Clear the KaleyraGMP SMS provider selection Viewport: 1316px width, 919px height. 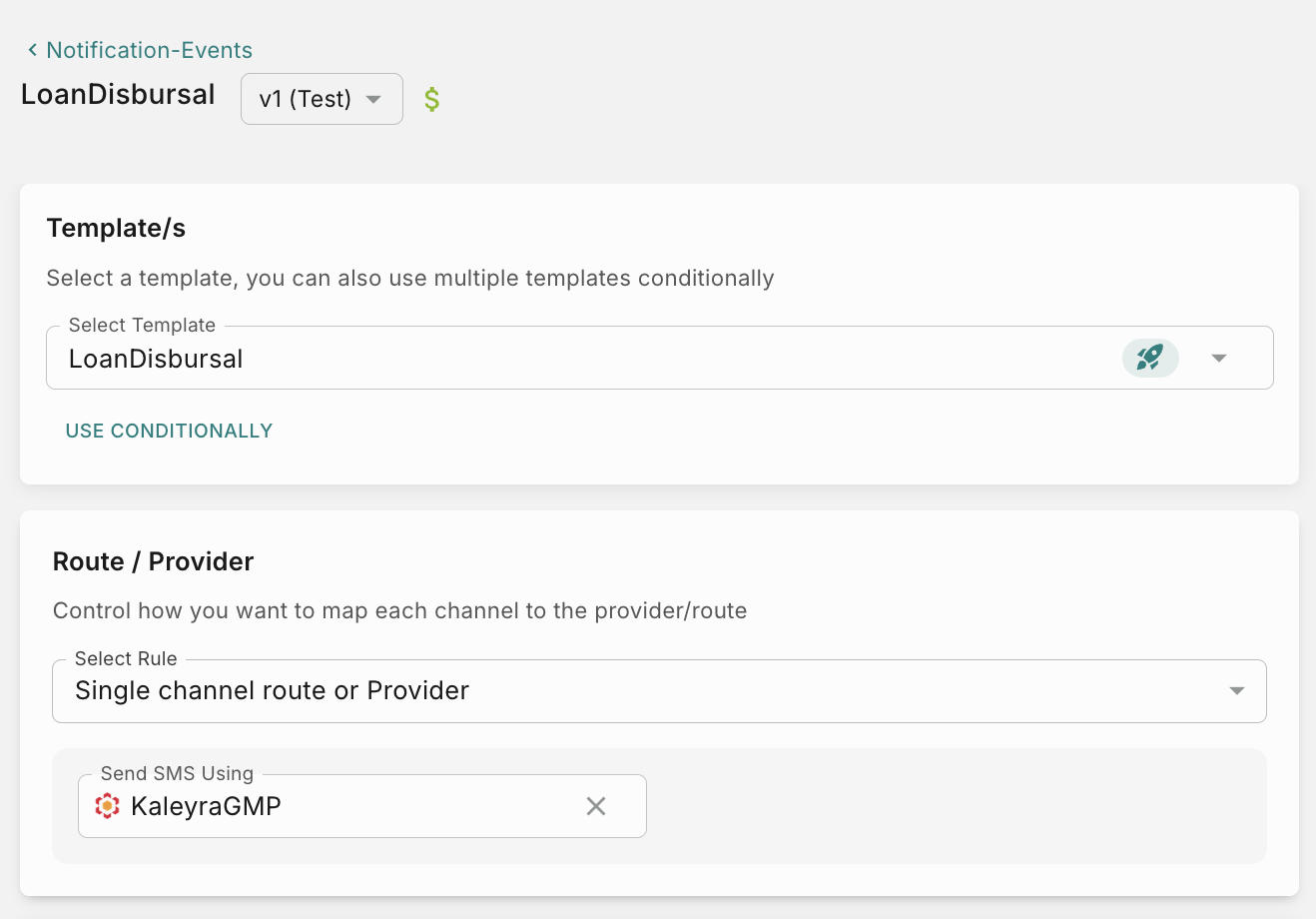coord(596,806)
